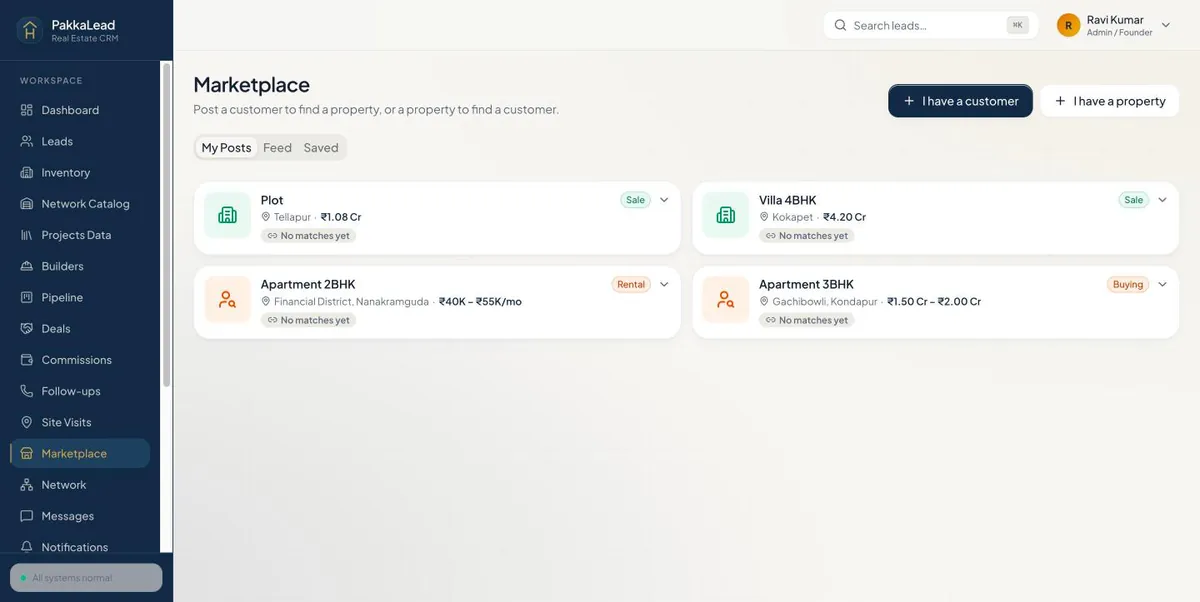Click the Builders briefcase icon

point(27,266)
